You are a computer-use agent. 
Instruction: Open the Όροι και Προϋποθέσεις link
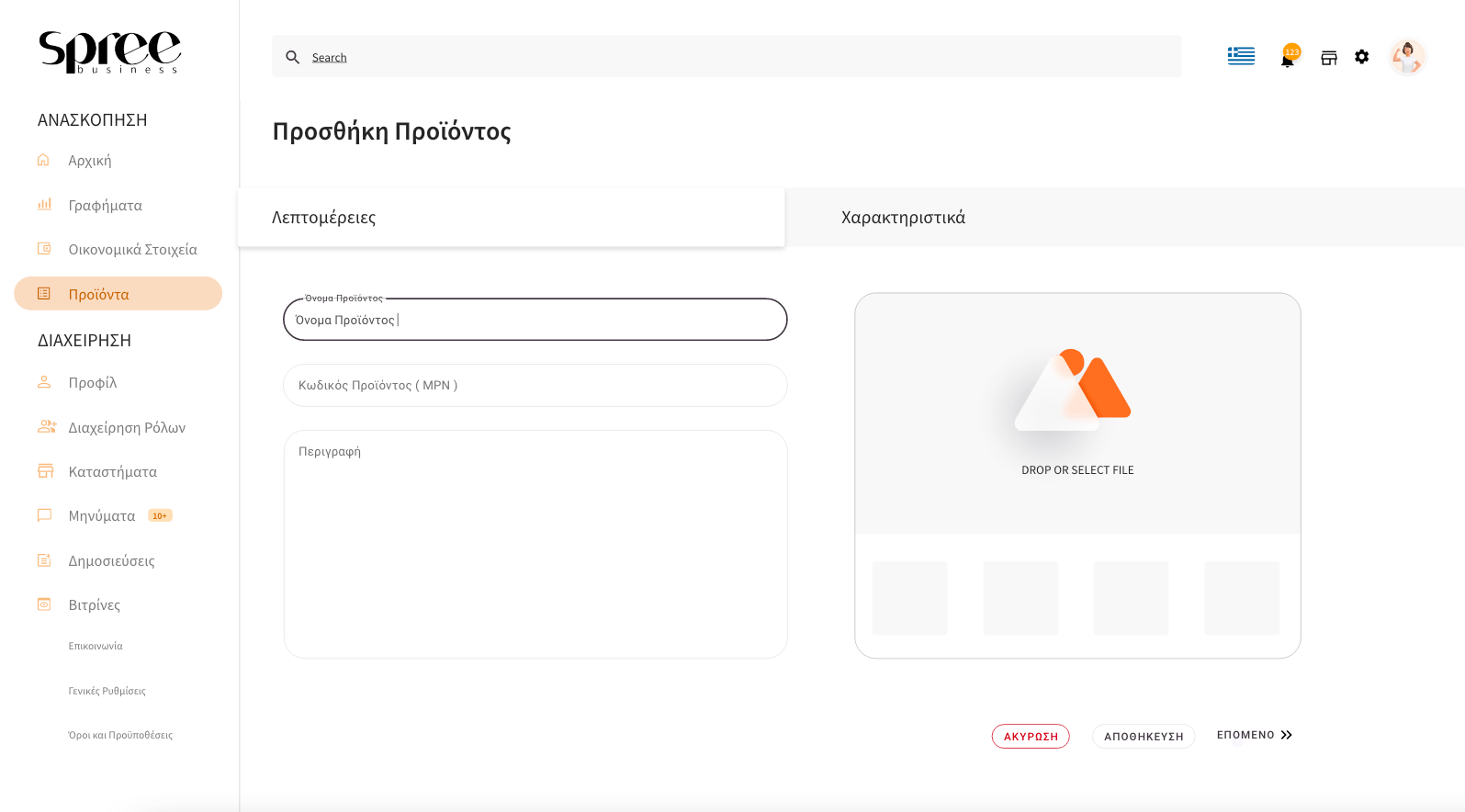pos(120,735)
